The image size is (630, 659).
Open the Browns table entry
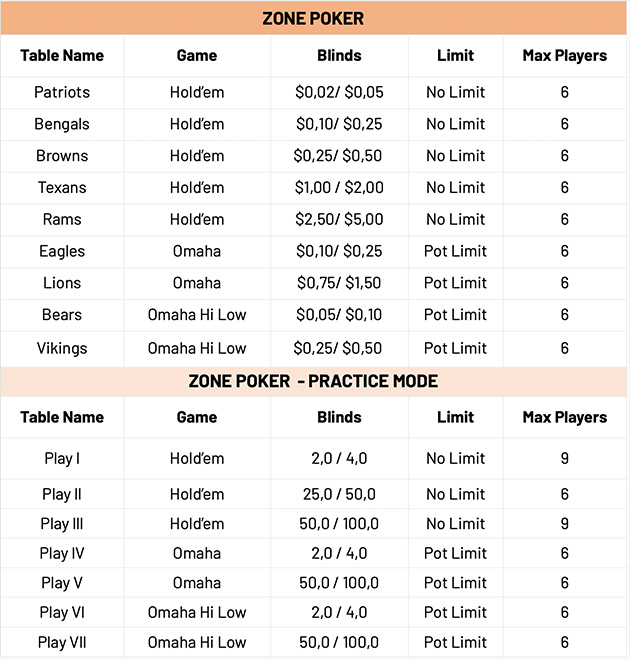pos(62,156)
